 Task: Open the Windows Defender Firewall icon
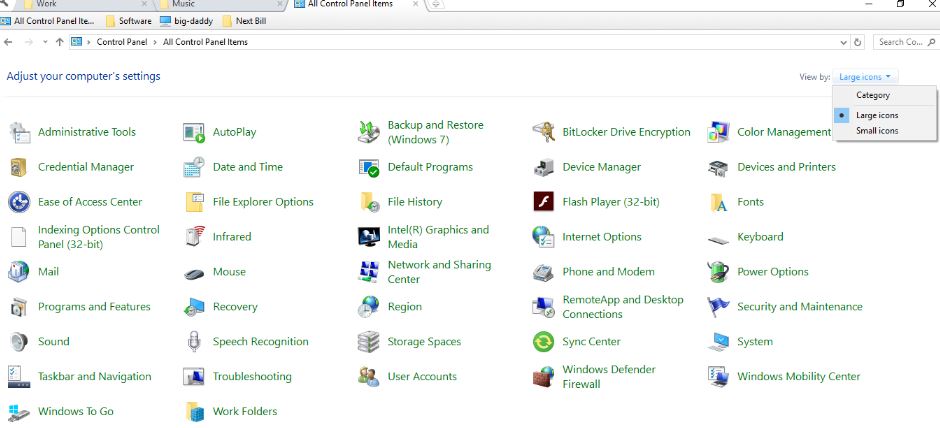coord(543,376)
